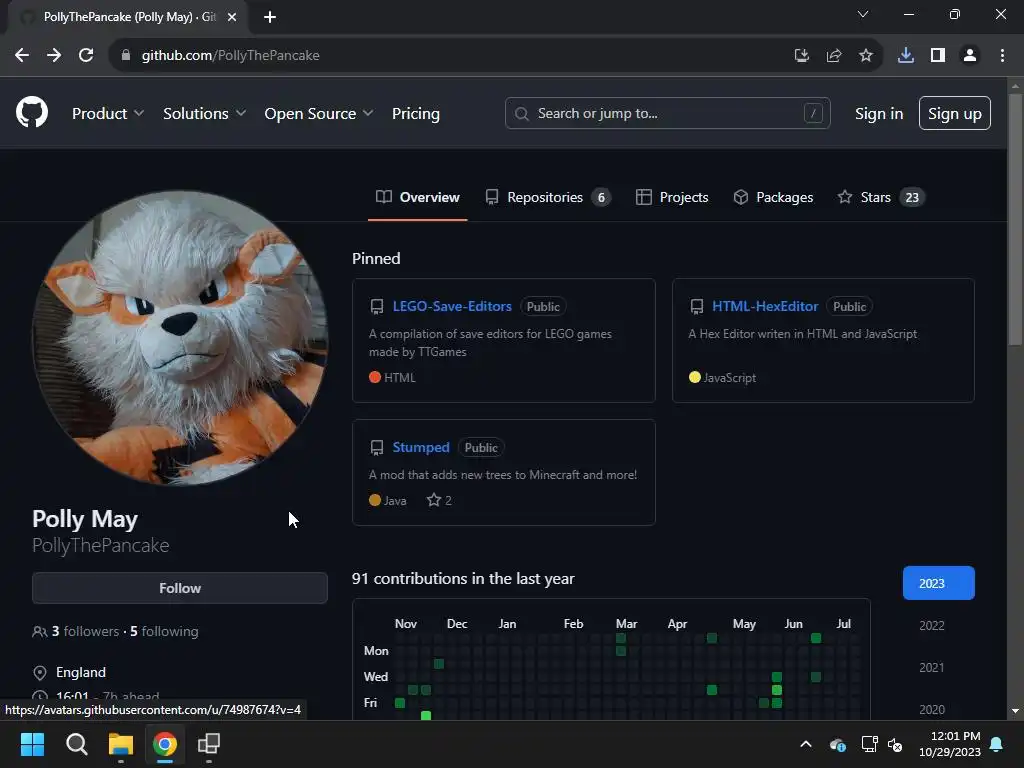Open the 3 followers list
Viewport: 1024px width, 768px height.
click(x=86, y=632)
